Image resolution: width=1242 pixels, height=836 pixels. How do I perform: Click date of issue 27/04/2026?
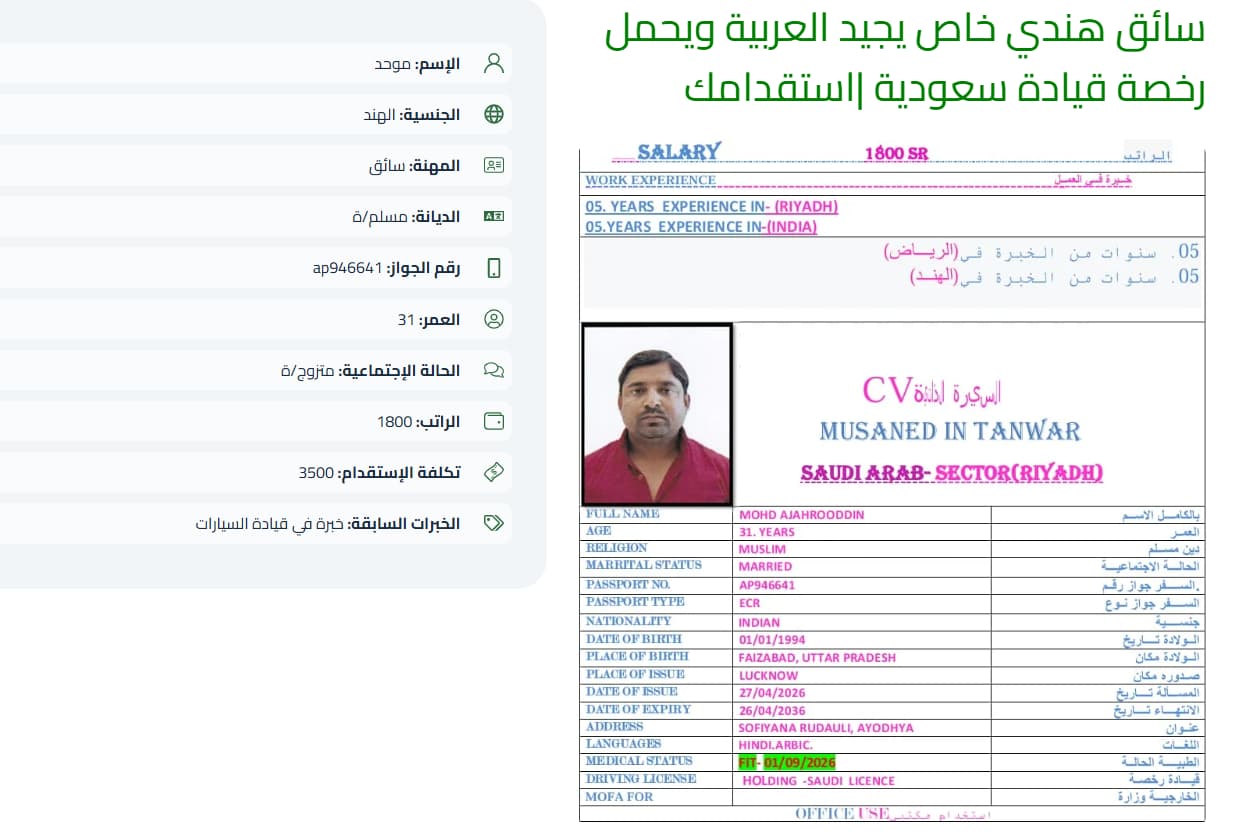click(772, 693)
